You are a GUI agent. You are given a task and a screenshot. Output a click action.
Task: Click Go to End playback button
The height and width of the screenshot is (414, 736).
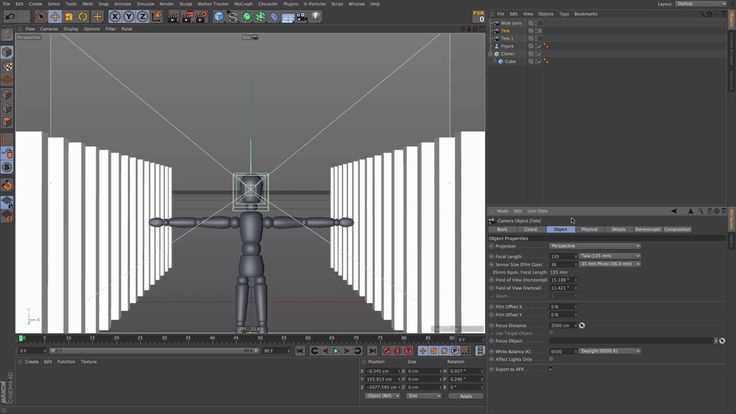(x=372, y=350)
